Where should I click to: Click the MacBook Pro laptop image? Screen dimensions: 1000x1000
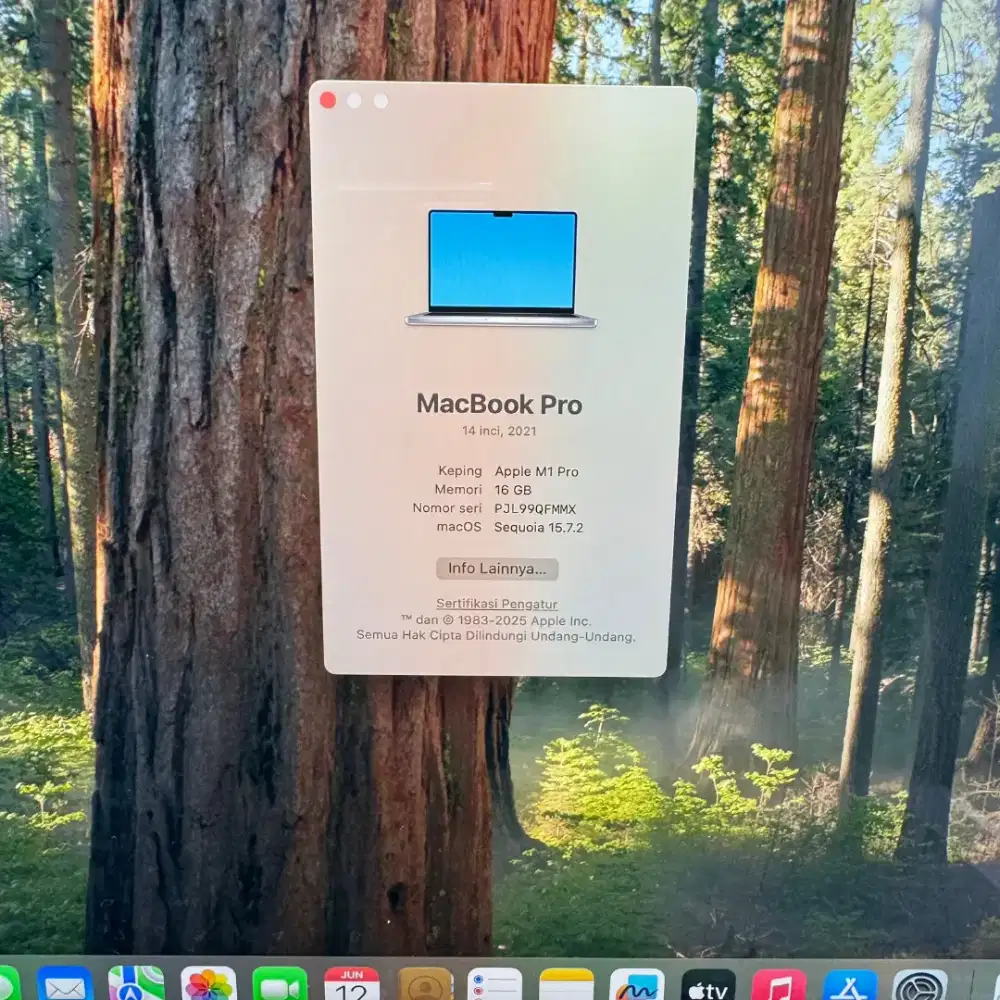pyautogui.click(x=501, y=269)
